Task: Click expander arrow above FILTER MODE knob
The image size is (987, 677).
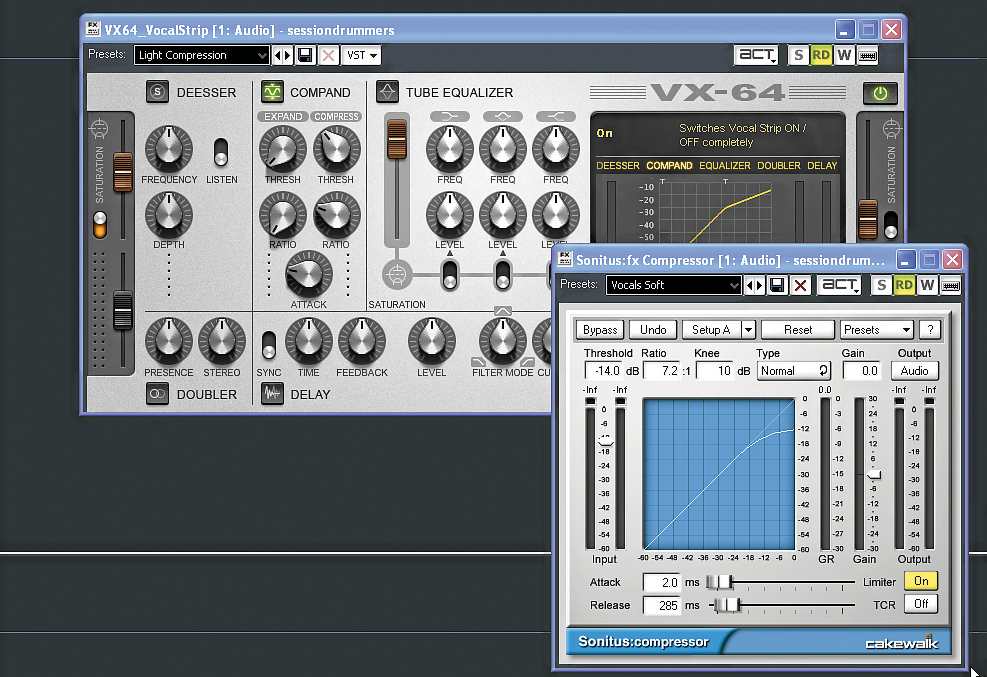Action: [x=502, y=311]
